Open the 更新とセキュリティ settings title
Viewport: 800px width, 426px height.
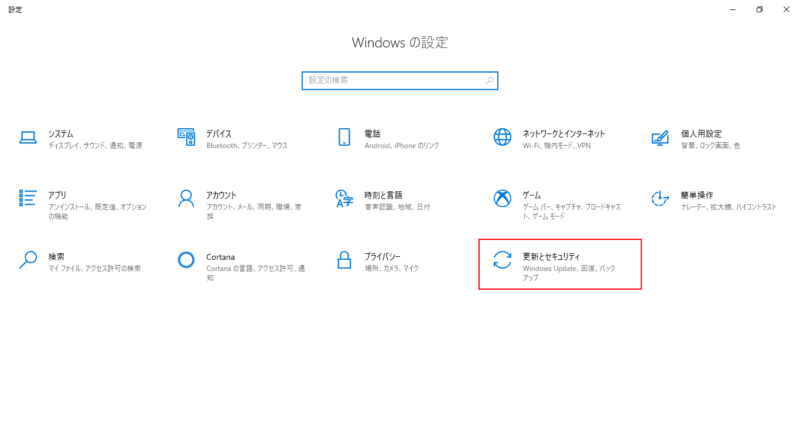click(x=551, y=257)
